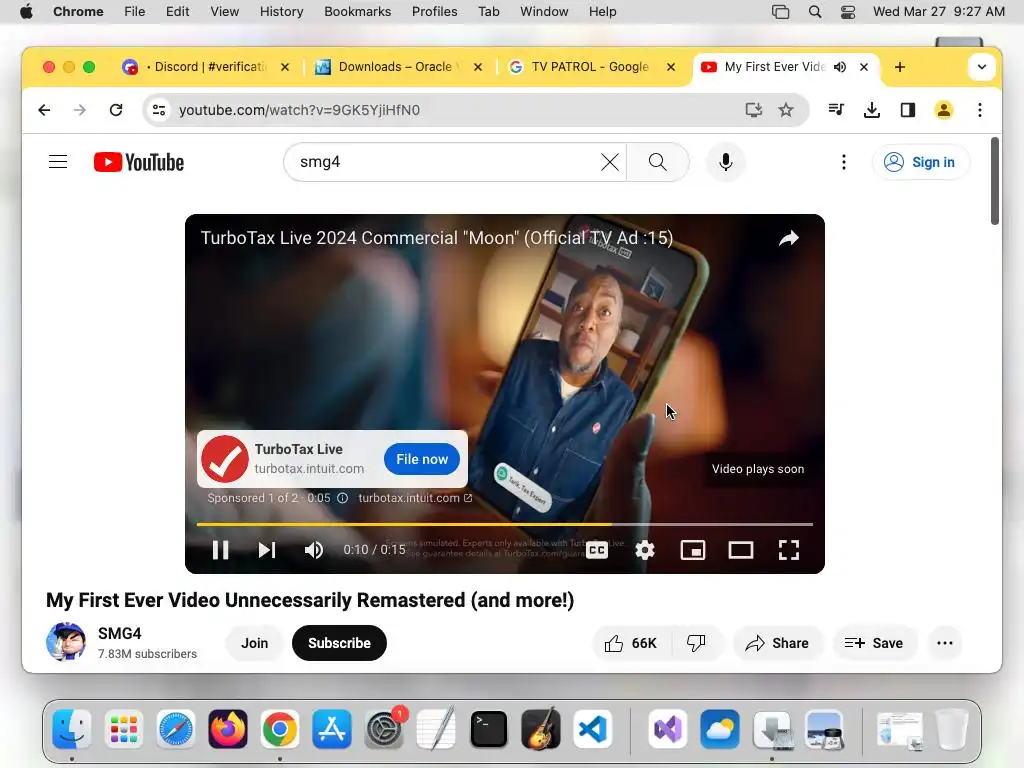This screenshot has height=768, width=1024.
Task: Save video to playlist
Action: [x=874, y=643]
